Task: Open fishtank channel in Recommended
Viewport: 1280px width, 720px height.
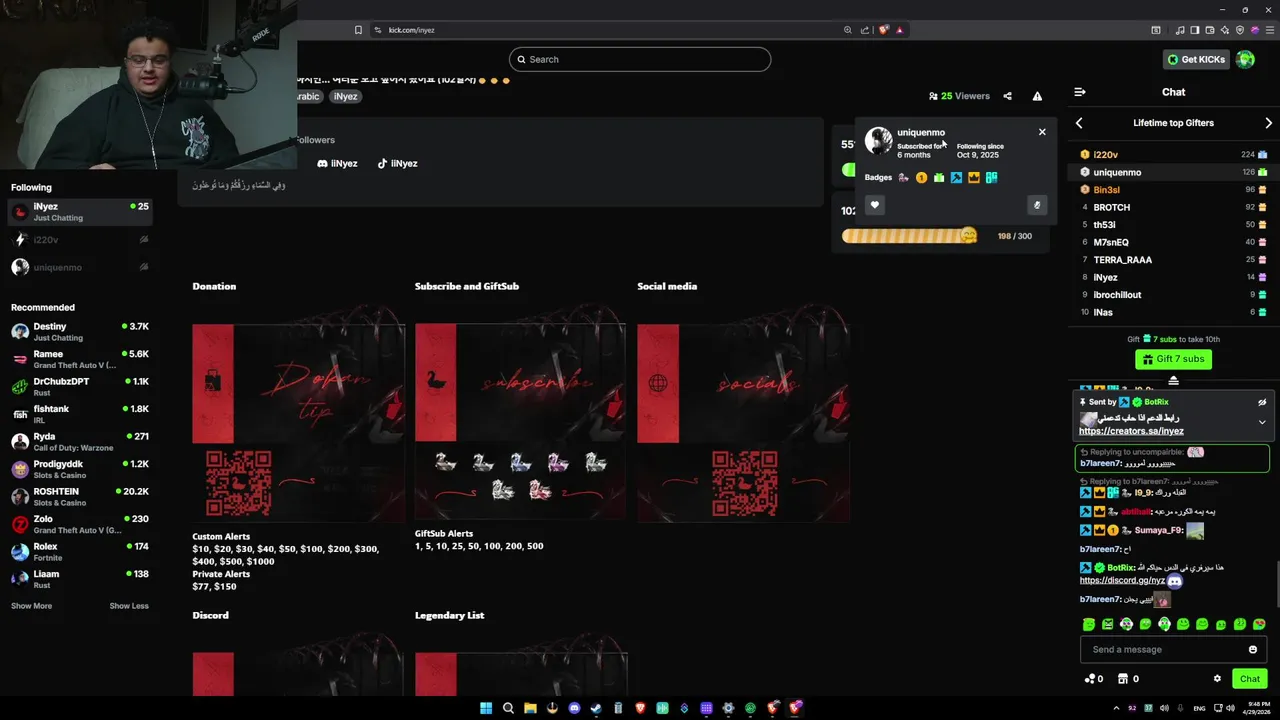Action: (x=80, y=414)
